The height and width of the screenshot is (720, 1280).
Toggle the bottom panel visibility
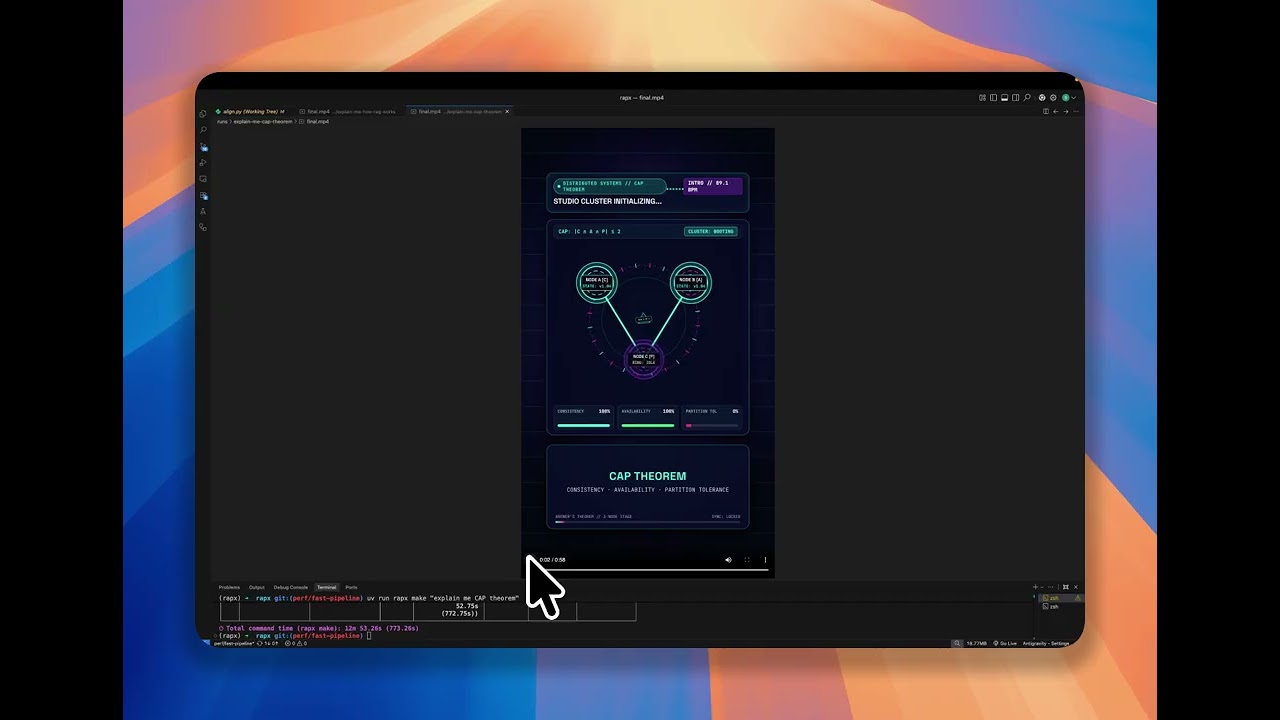click(1004, 98)
